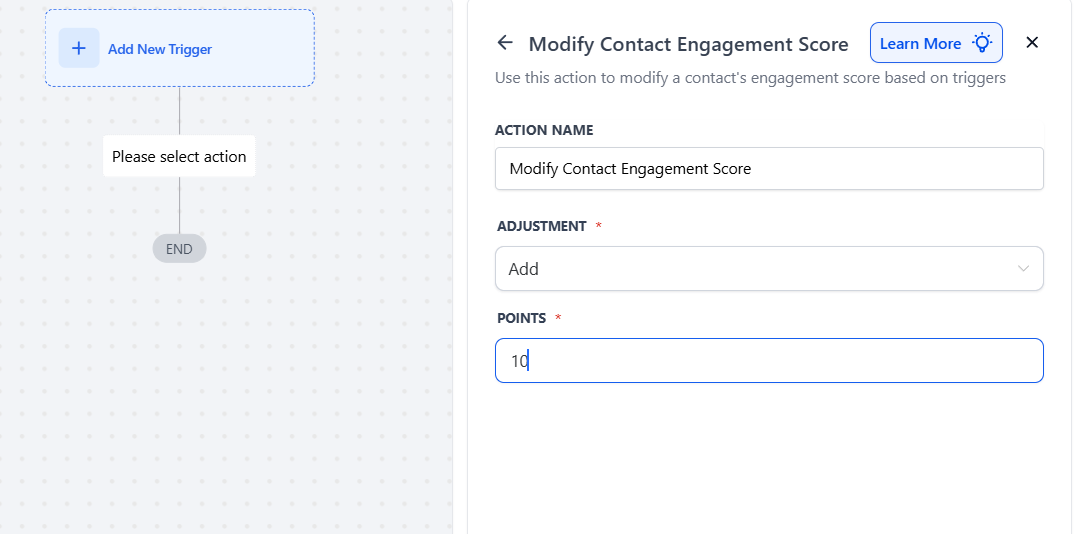Screen dimensions: 1085x534
Task: Open the Learn More help link
Action: pos(920,43)
